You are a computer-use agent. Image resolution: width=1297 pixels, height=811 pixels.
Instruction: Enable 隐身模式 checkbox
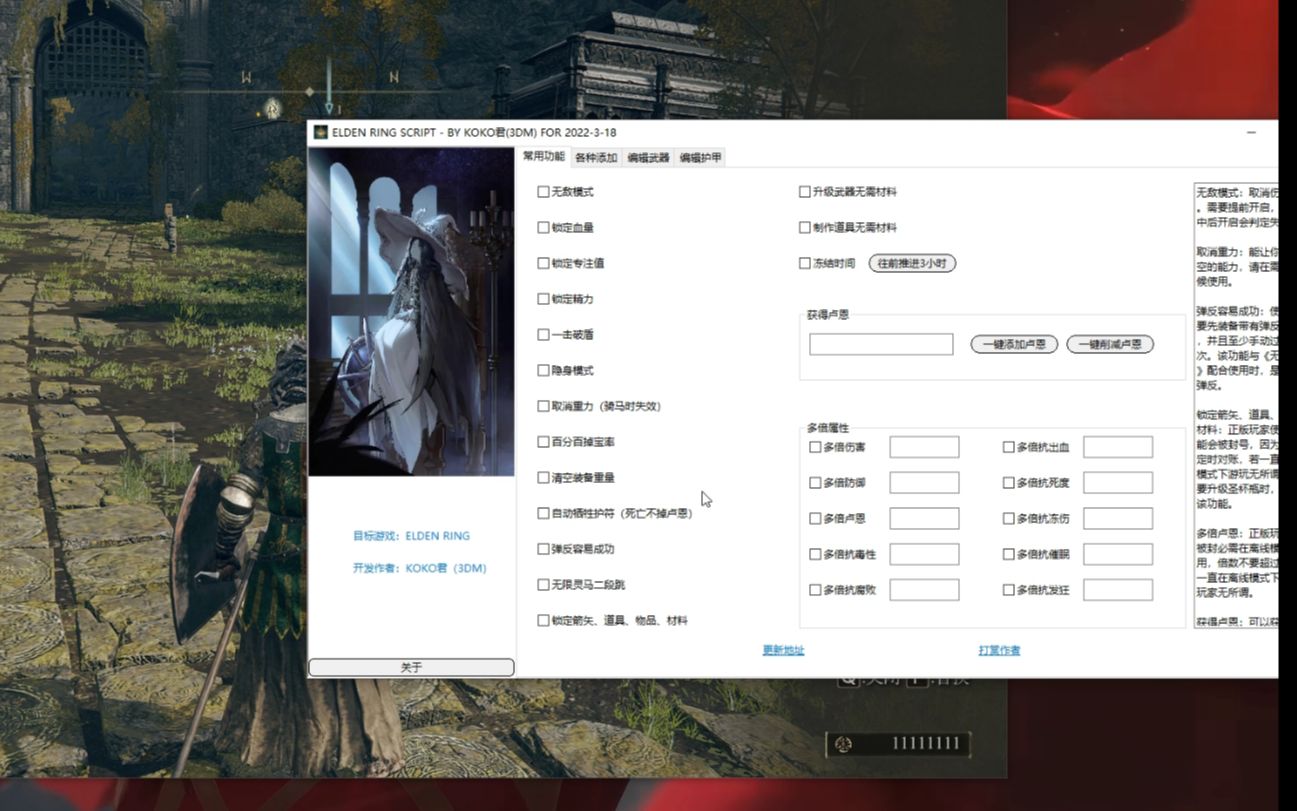point(543,371)
